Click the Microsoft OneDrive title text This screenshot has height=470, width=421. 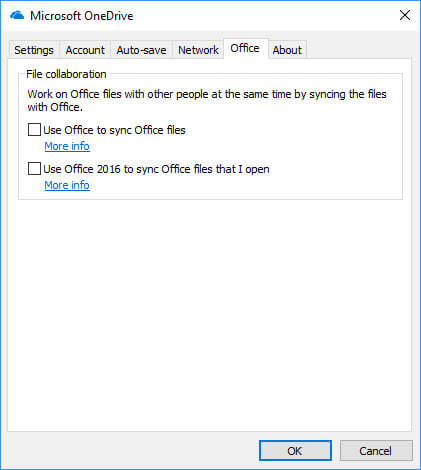82,16
